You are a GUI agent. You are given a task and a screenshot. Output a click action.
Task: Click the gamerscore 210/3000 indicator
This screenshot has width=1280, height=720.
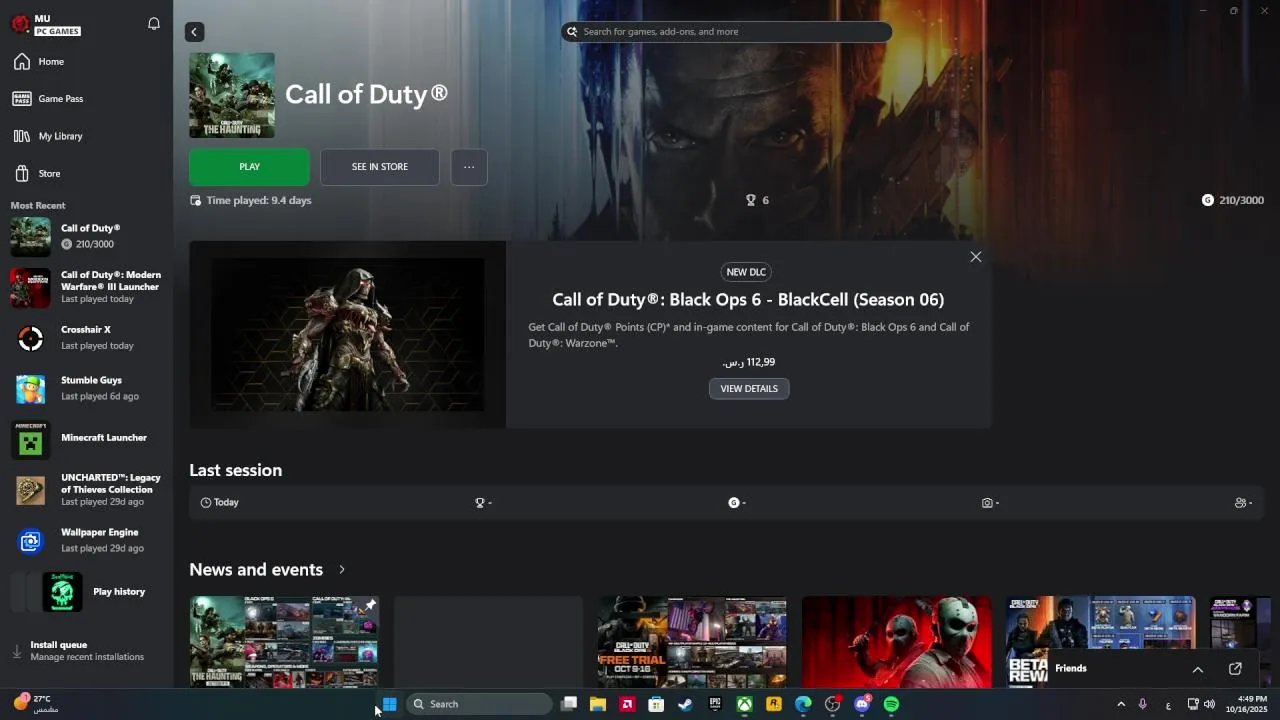[x=1232, y=200]
